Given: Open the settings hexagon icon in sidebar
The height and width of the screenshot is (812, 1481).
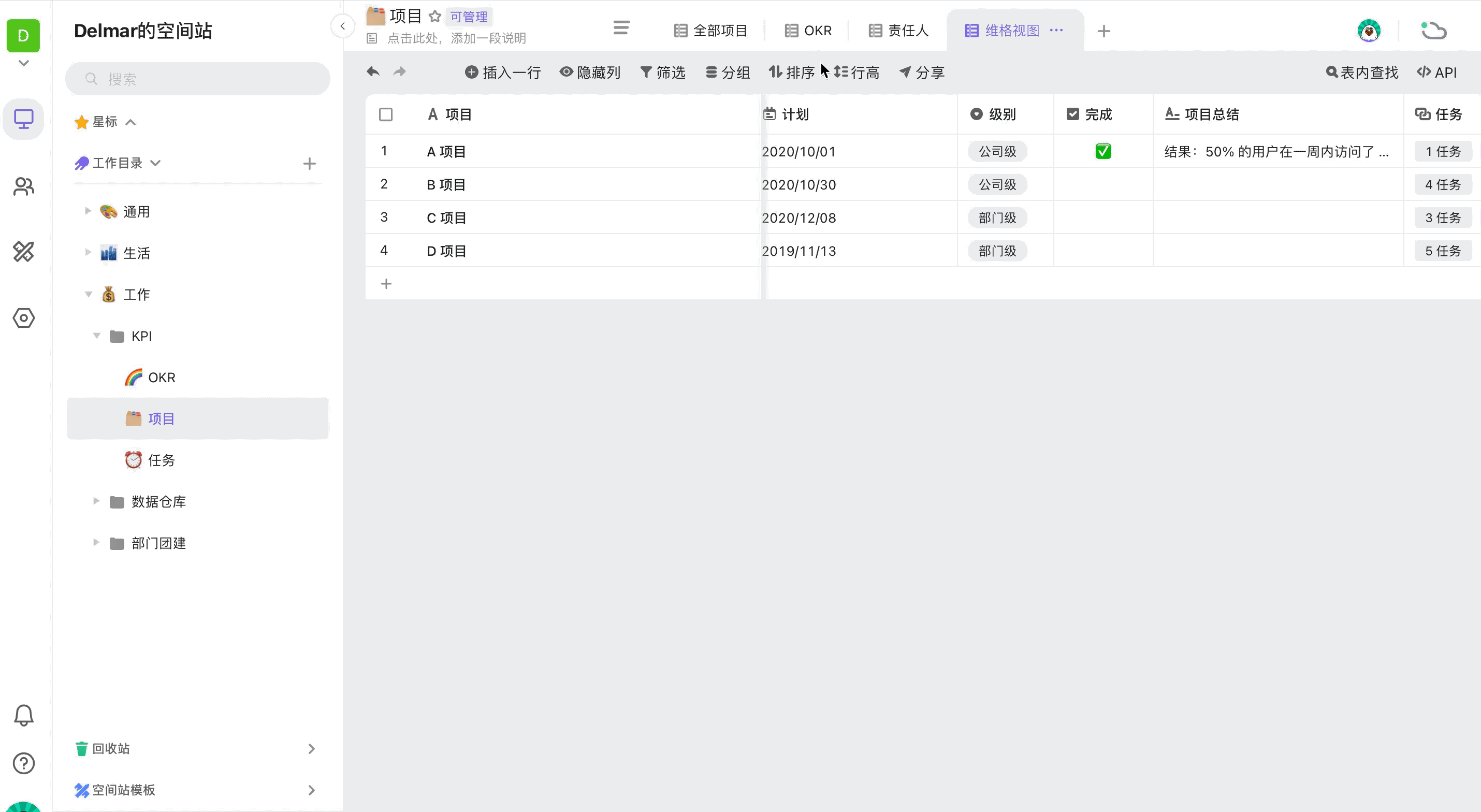Looking at the screenshot, I should (24, 318).
